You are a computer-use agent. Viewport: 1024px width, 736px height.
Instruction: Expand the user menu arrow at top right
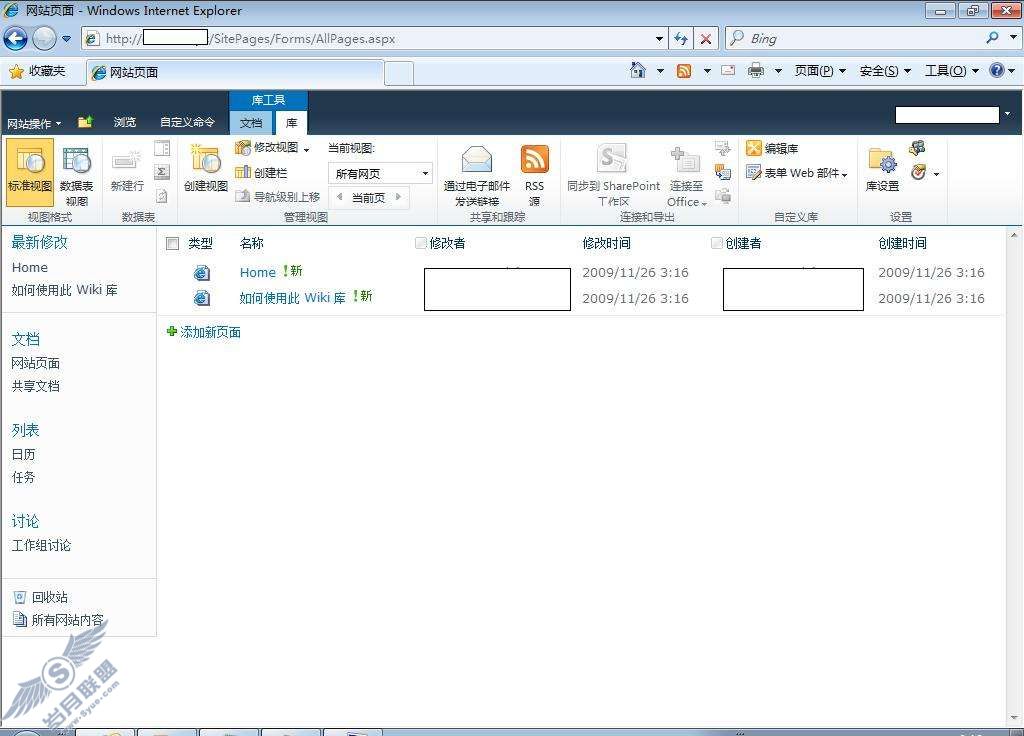(x=1008, y=114)
